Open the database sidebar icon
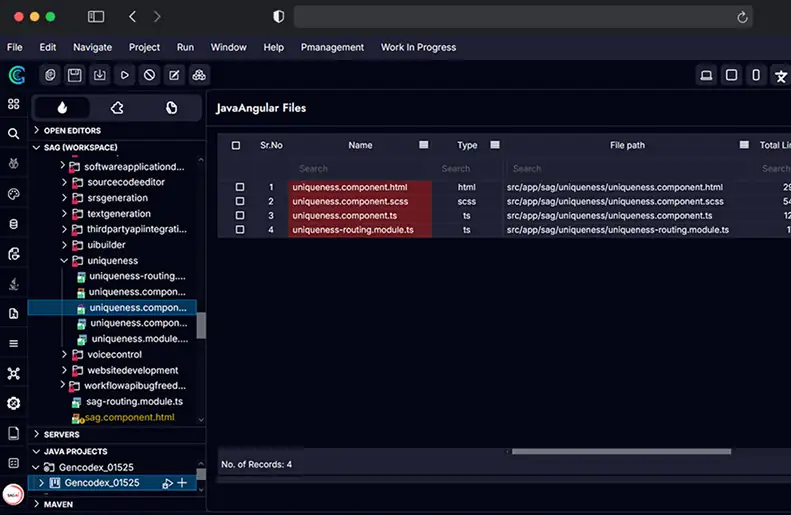 14,223
